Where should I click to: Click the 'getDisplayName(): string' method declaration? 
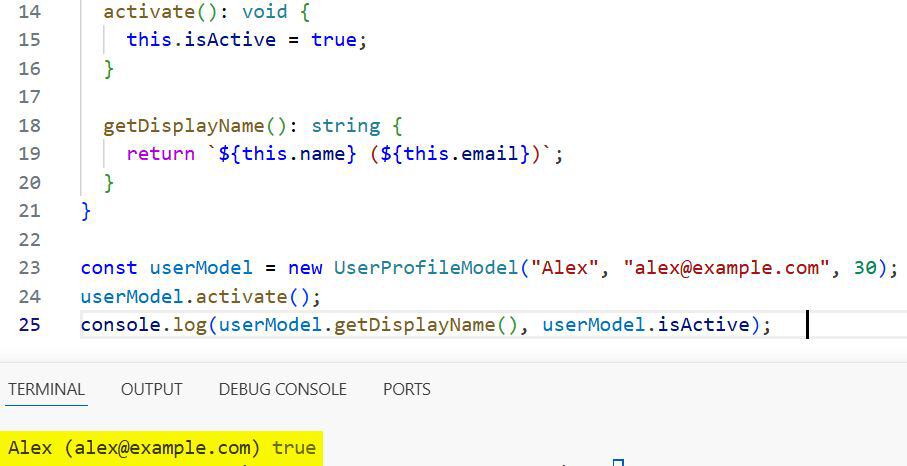click(242, 126)
